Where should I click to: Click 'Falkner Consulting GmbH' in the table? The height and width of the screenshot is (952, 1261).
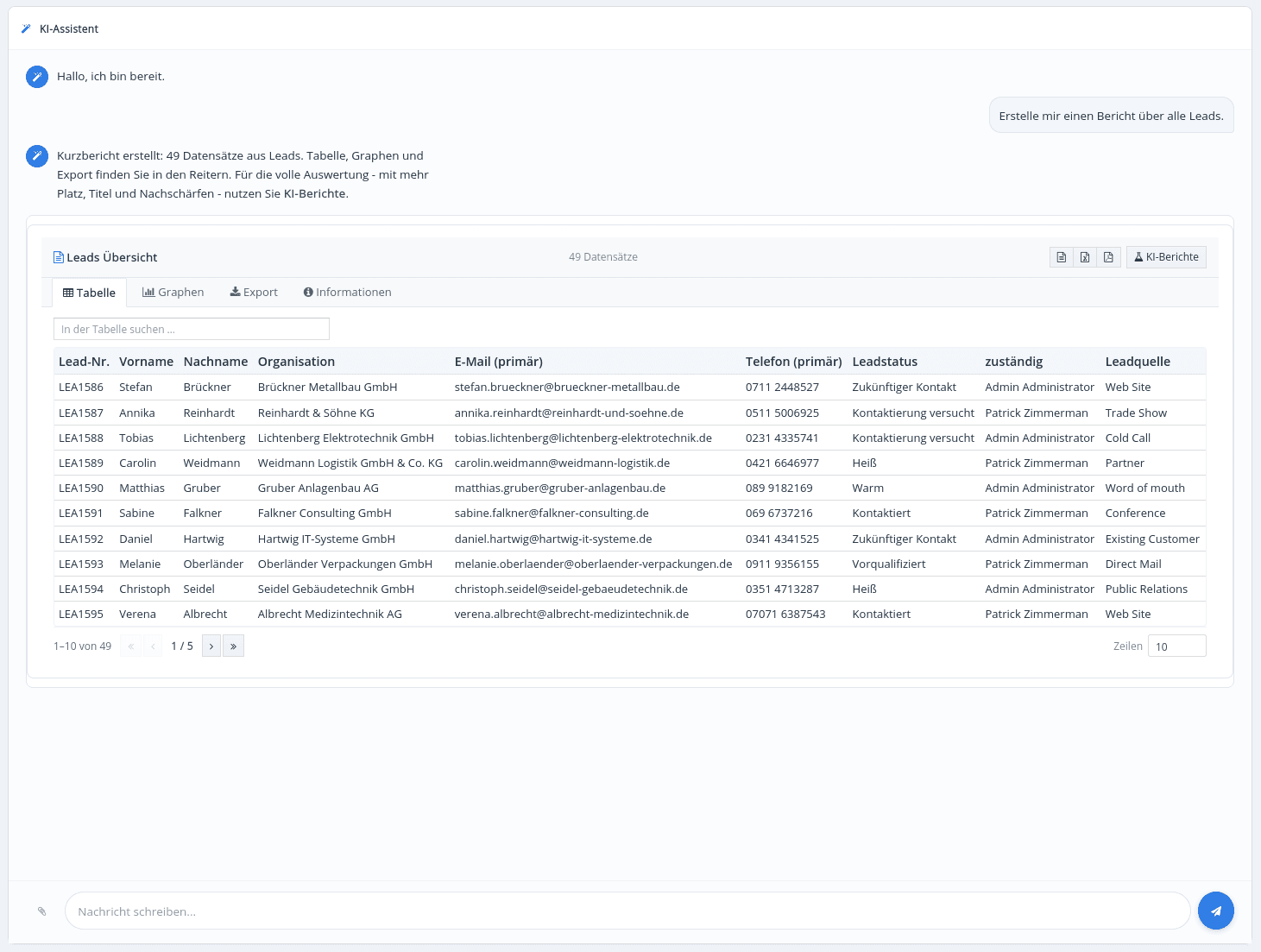pos(325,514)
